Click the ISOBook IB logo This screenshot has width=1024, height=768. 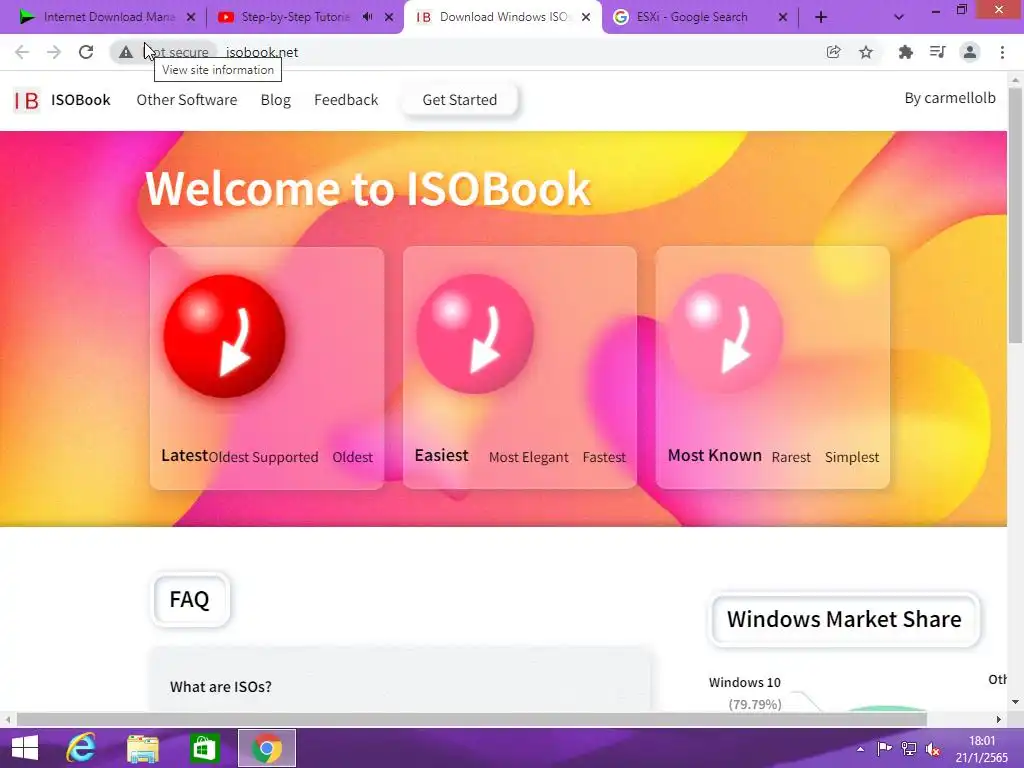click(26, 101)
